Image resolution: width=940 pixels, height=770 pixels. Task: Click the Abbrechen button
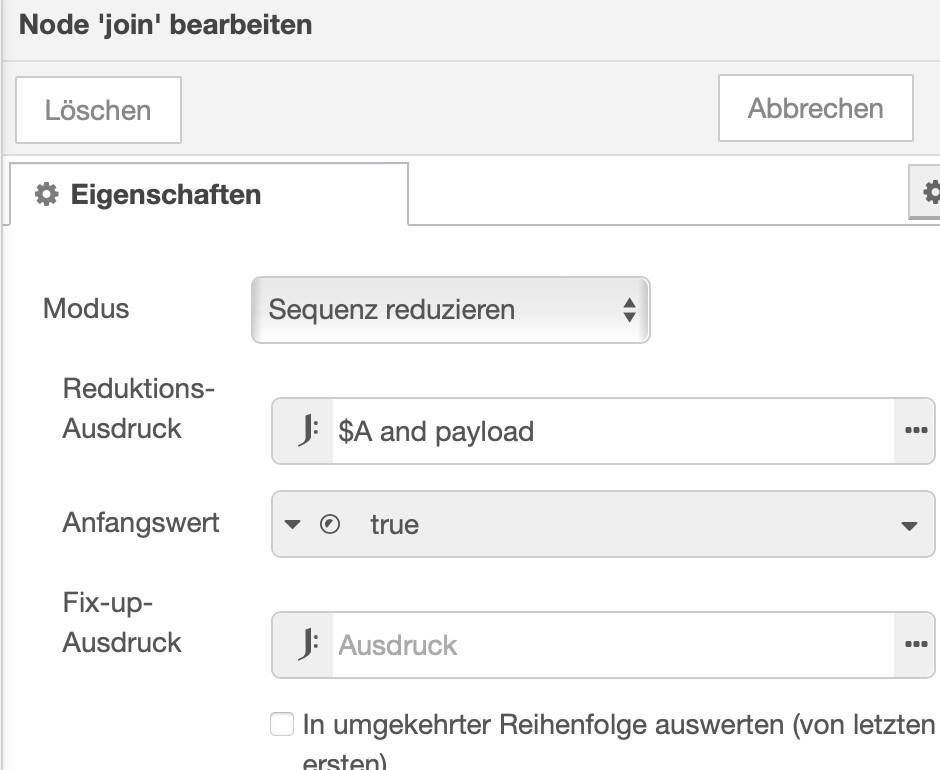click(815, 108)
